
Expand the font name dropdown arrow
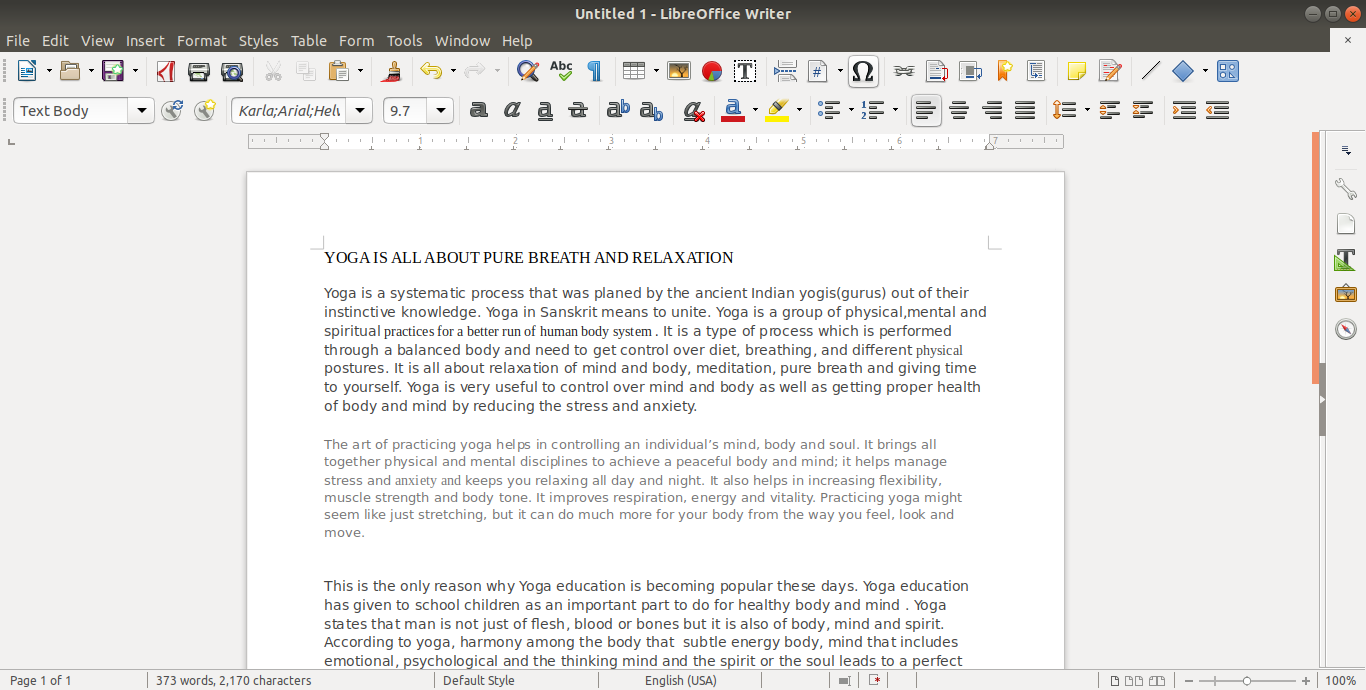coord(360,111)
